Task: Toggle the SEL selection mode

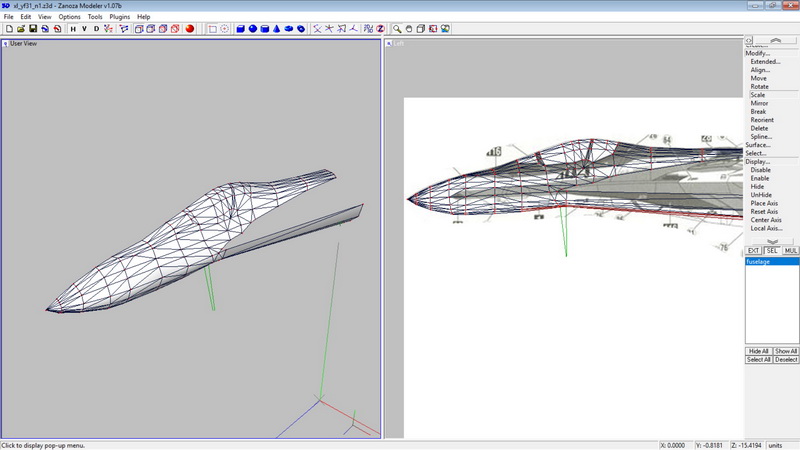Action: 771,250
